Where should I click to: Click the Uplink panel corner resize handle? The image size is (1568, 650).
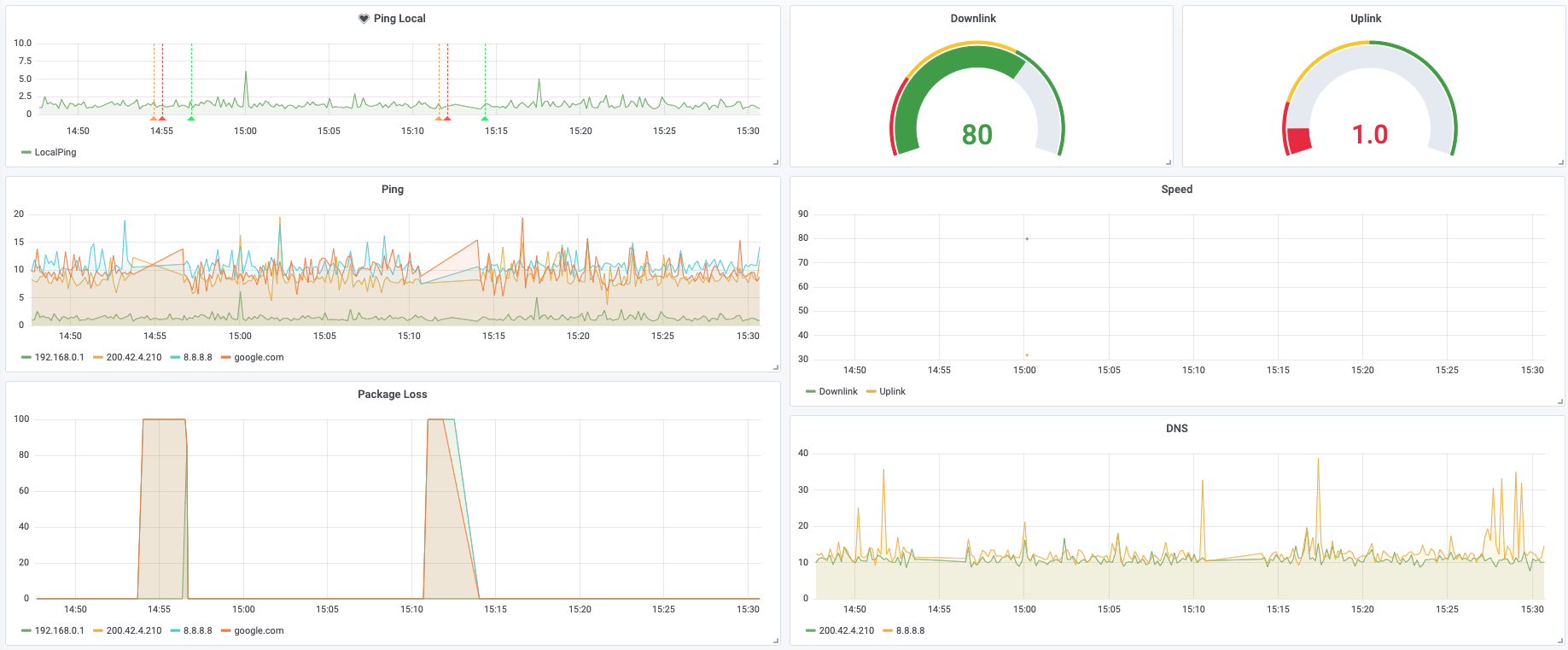click(x=1561, y=162)
